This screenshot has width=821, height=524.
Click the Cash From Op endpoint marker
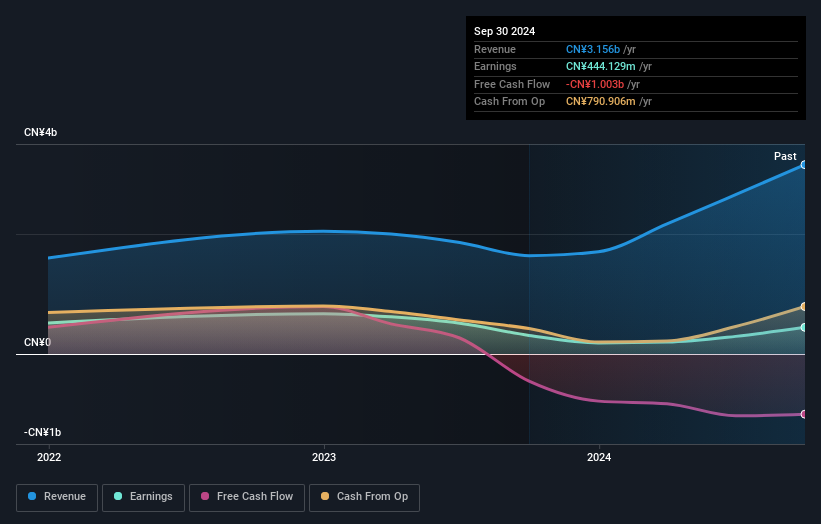tap(803, 307)
